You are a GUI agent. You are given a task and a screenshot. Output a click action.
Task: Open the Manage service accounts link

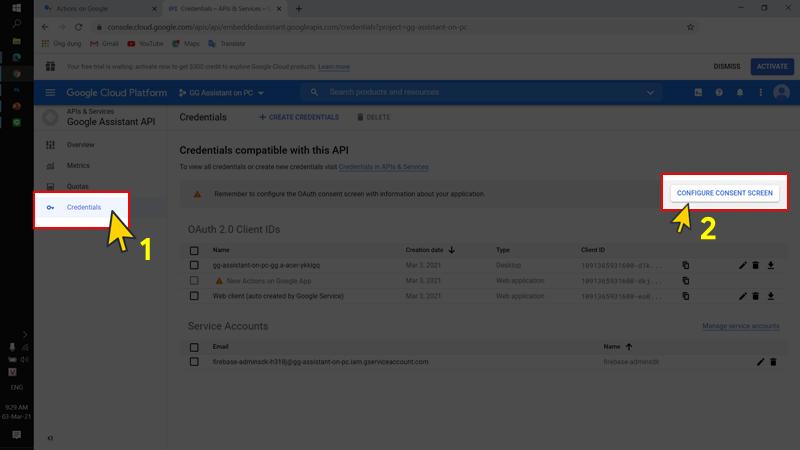tap(740, 326)
